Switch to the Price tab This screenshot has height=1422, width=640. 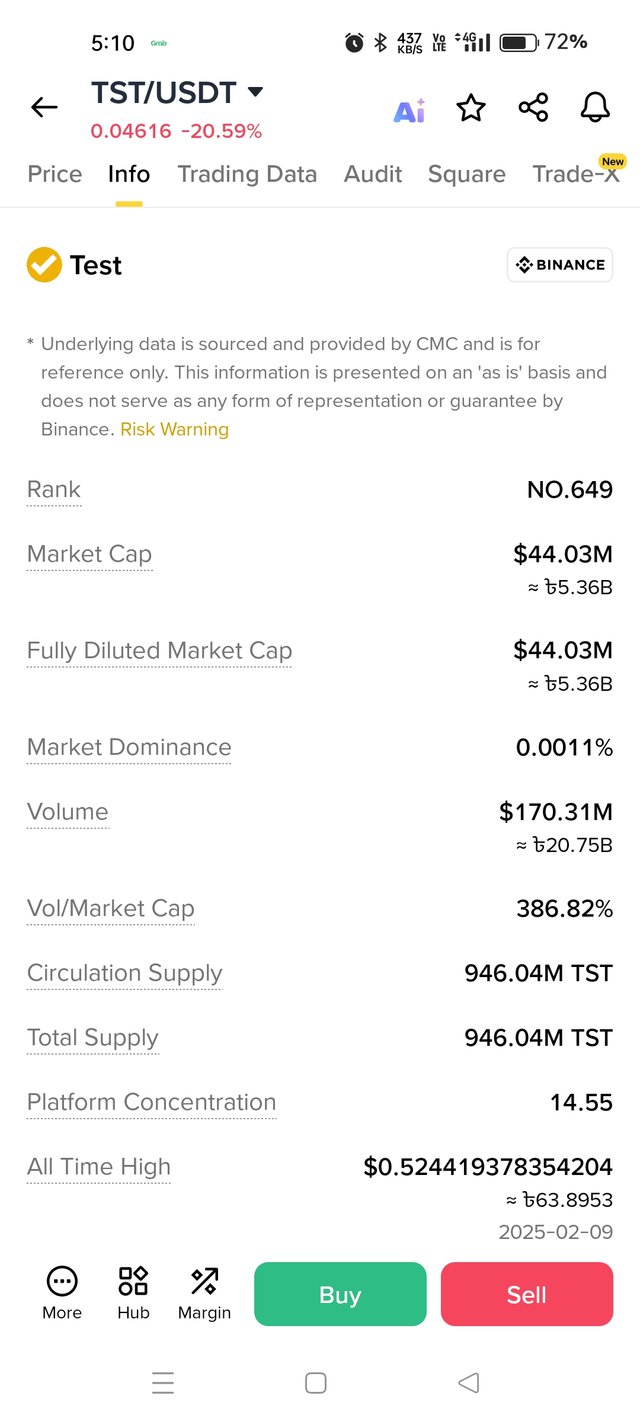pos(55,174)
